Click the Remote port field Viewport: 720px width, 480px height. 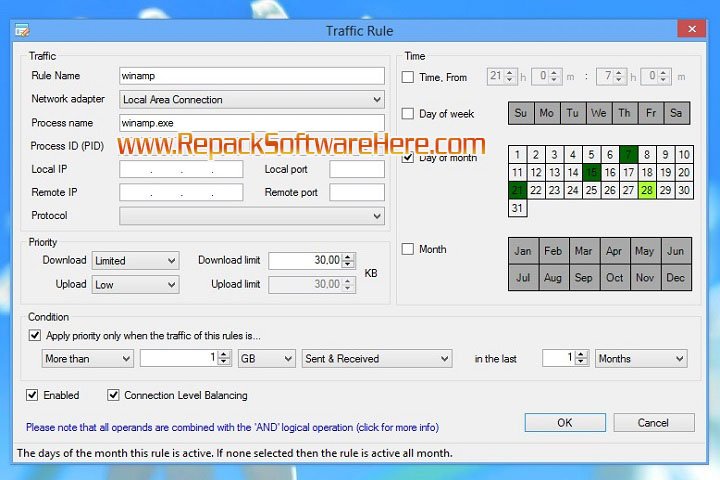click(357, 192)
